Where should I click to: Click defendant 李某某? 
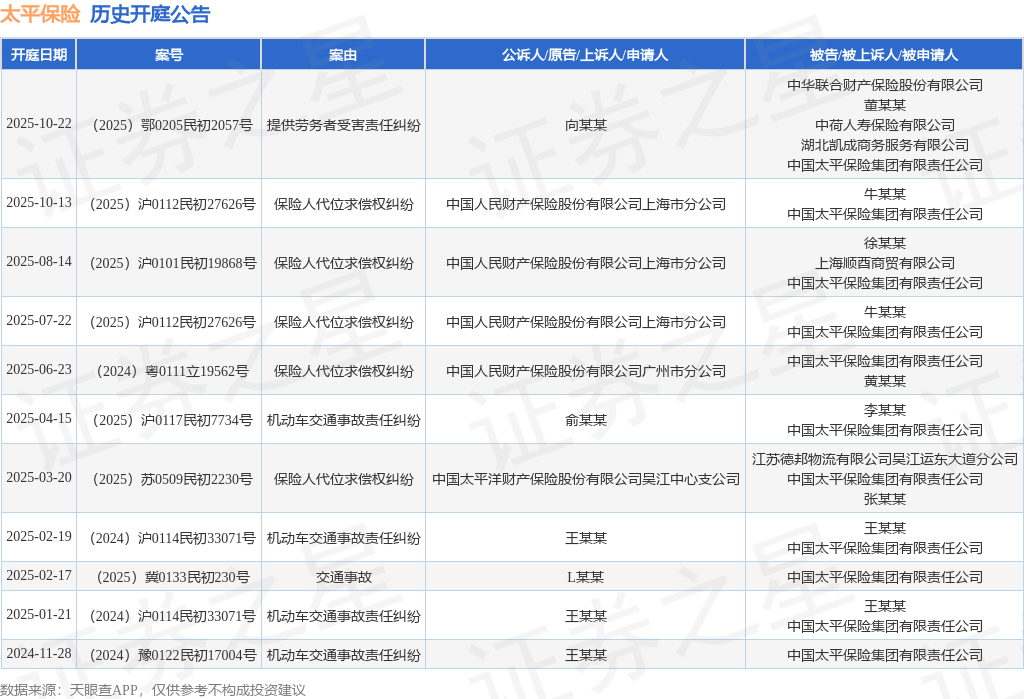884,410
